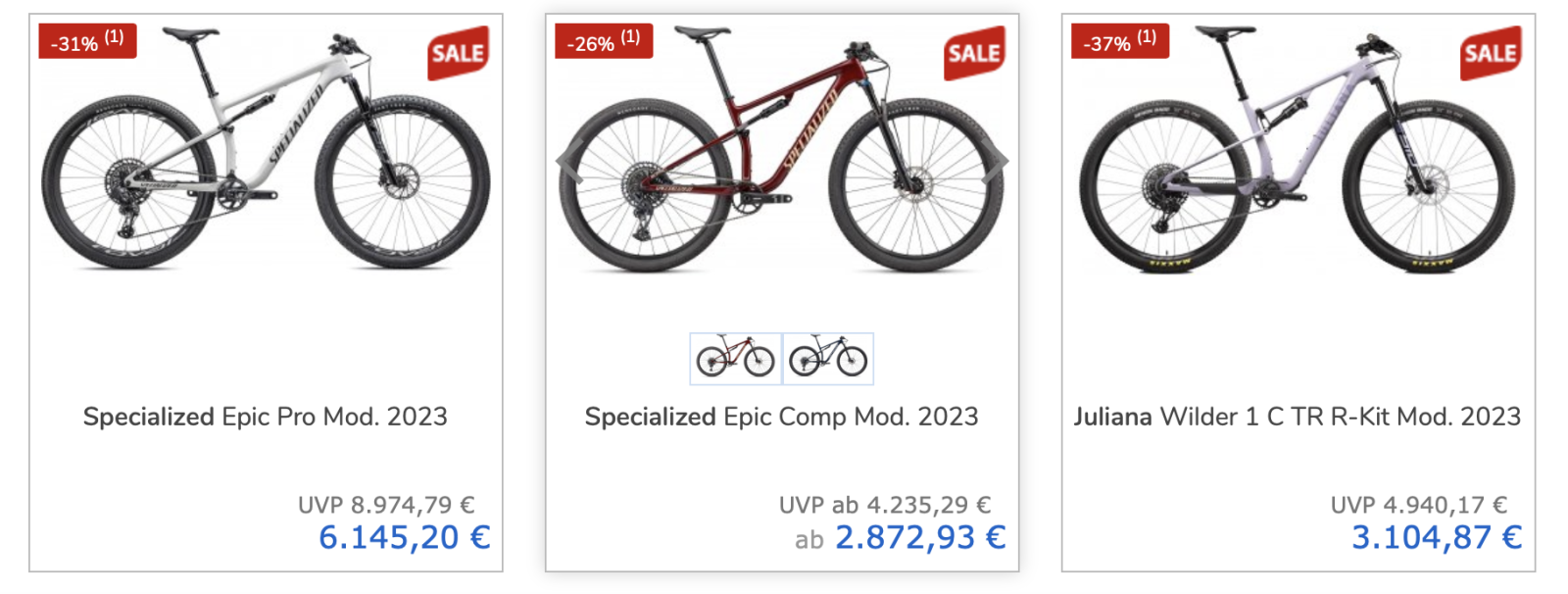This screenshot has height=594, width=1568.
Task: Click the -31% discount badge
Action: pos(87,41)
